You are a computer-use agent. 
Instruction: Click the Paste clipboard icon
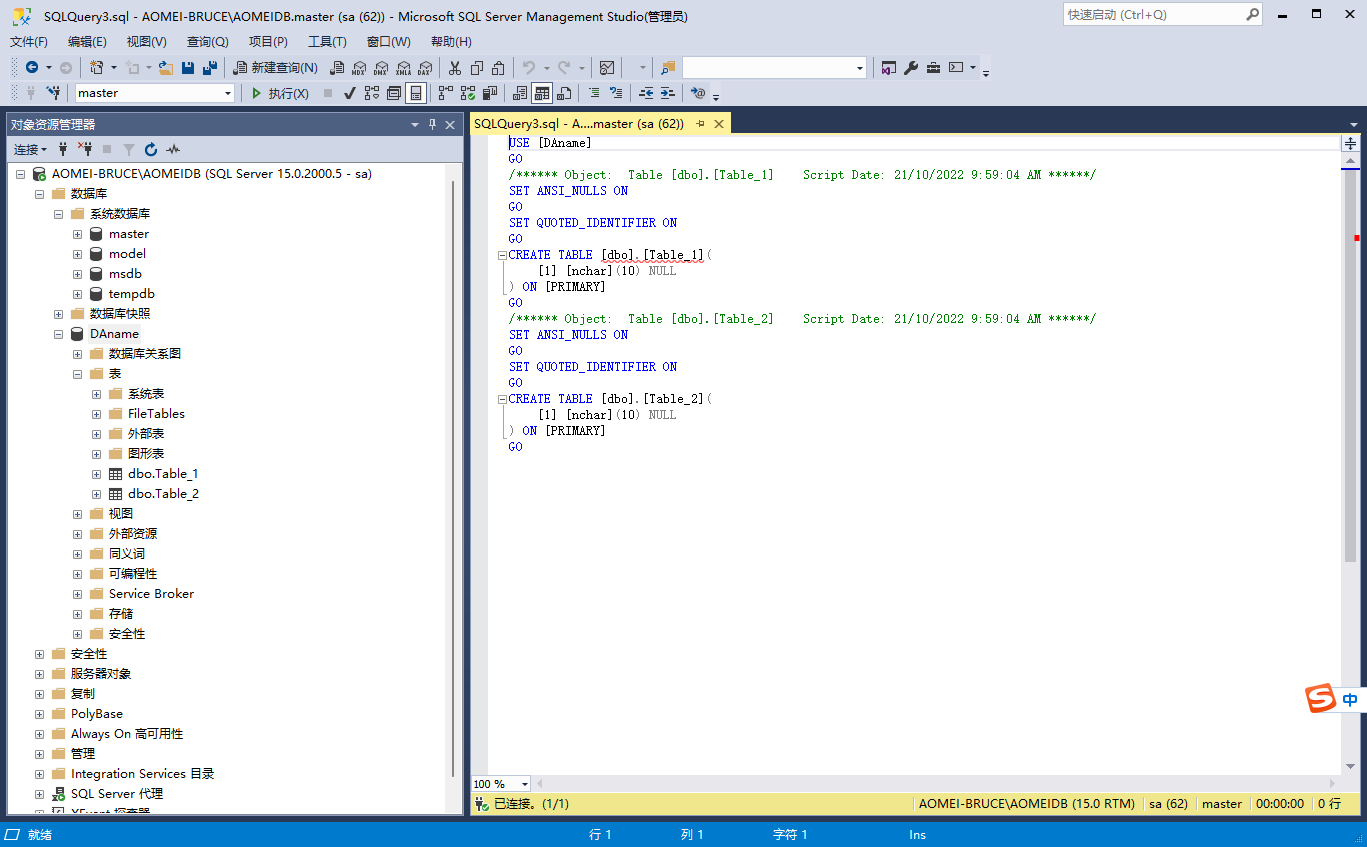coord(499,67)
